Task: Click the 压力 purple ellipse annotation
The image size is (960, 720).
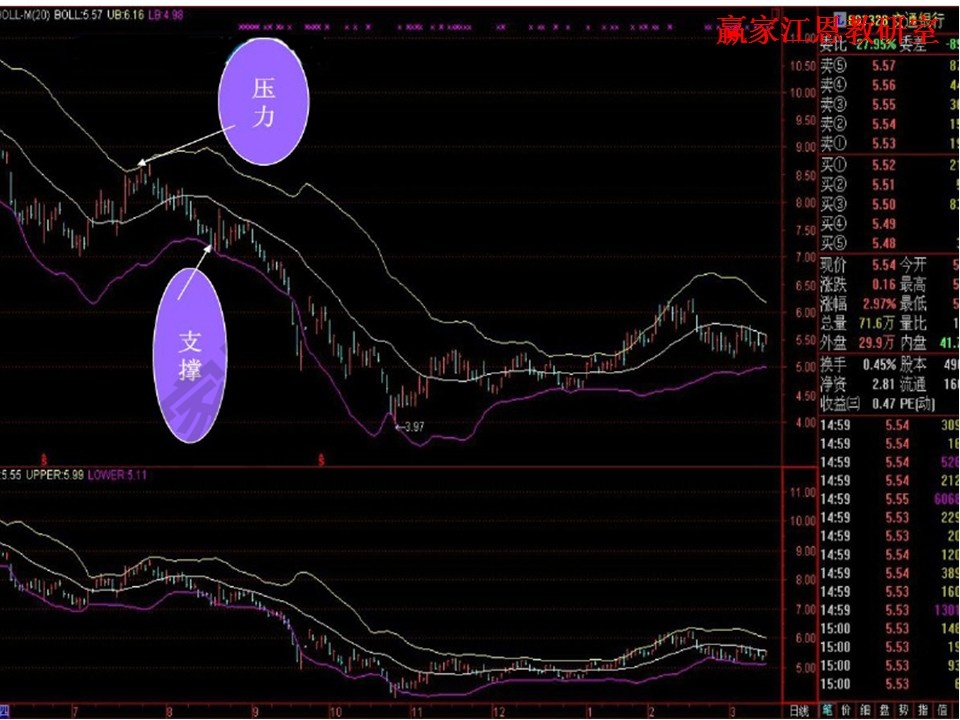Action: point(263,103)
